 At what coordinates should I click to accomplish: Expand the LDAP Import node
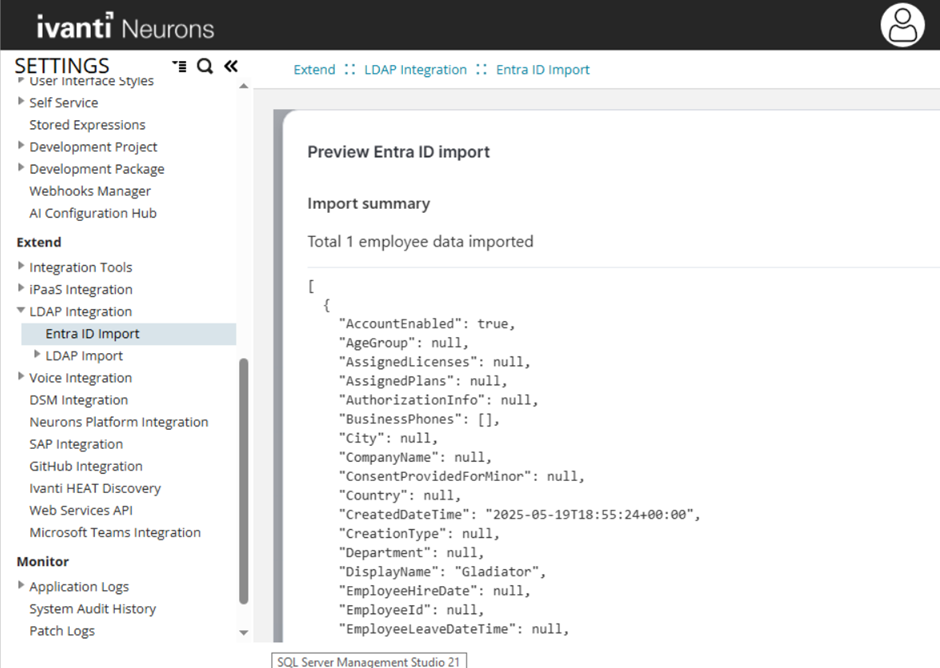click(37, 355)
